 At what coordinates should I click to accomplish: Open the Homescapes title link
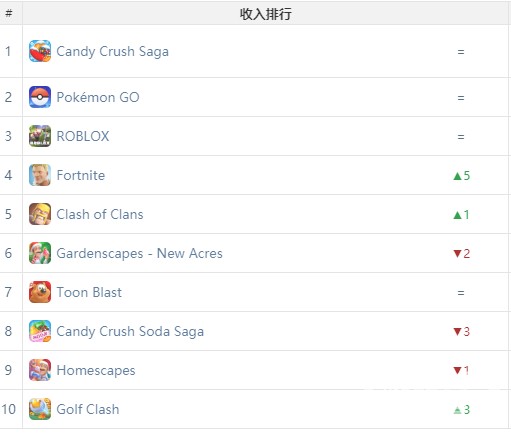point(96,371)
